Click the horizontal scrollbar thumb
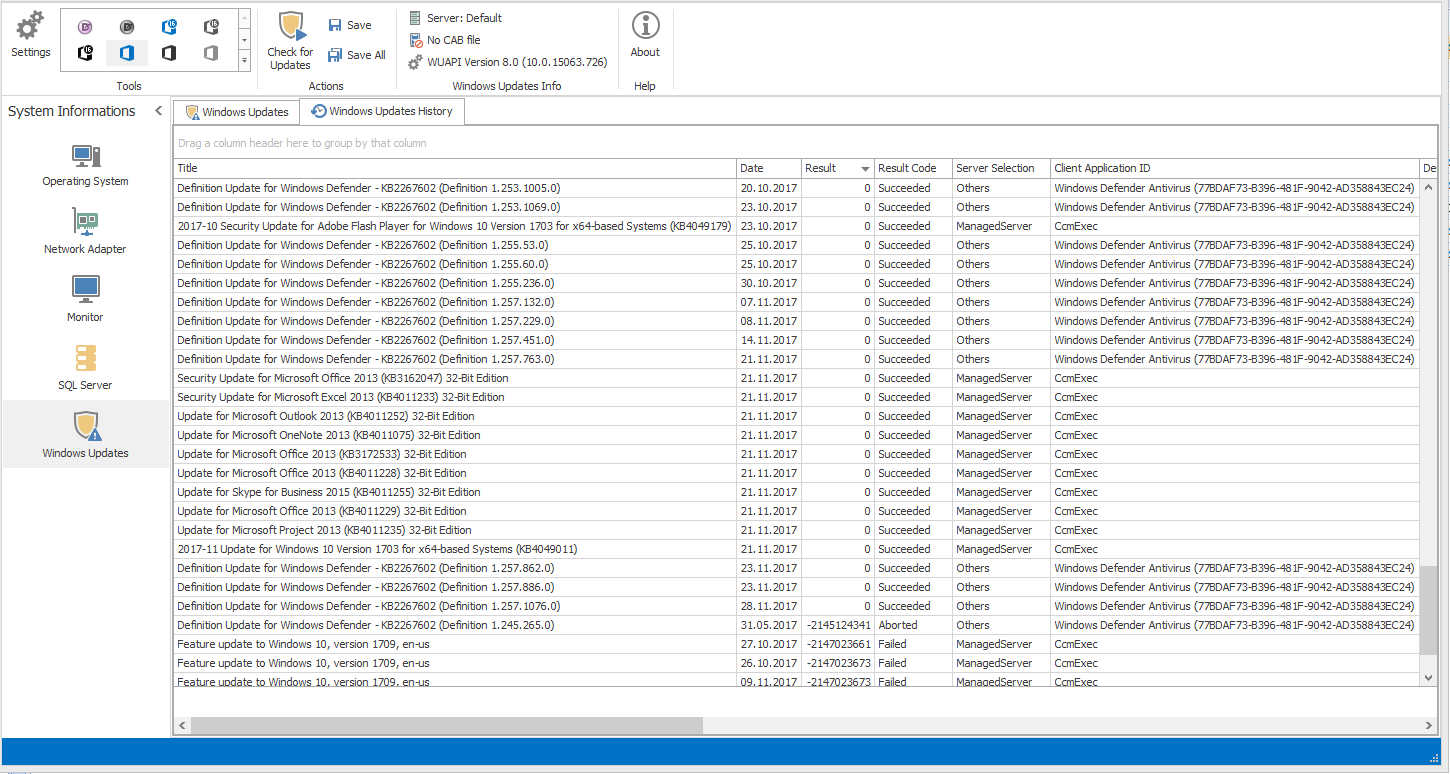Viewport: 1450px width, 774px height. point(447,725)
